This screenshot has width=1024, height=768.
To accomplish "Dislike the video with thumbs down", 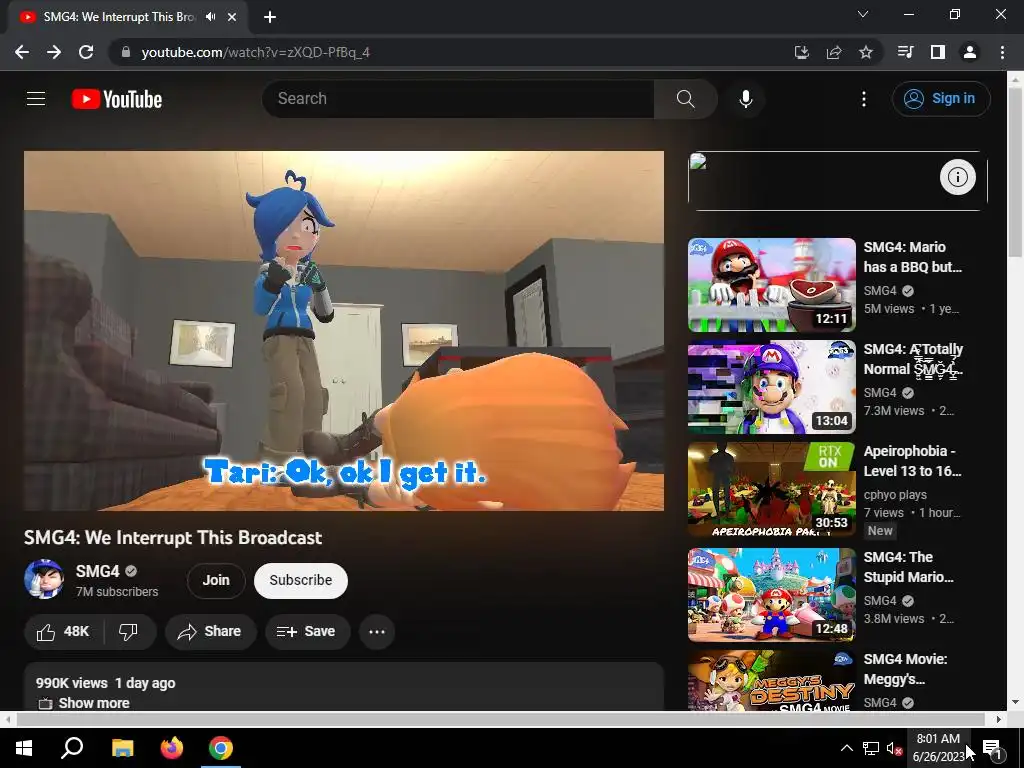I will [x=129, y=632].
